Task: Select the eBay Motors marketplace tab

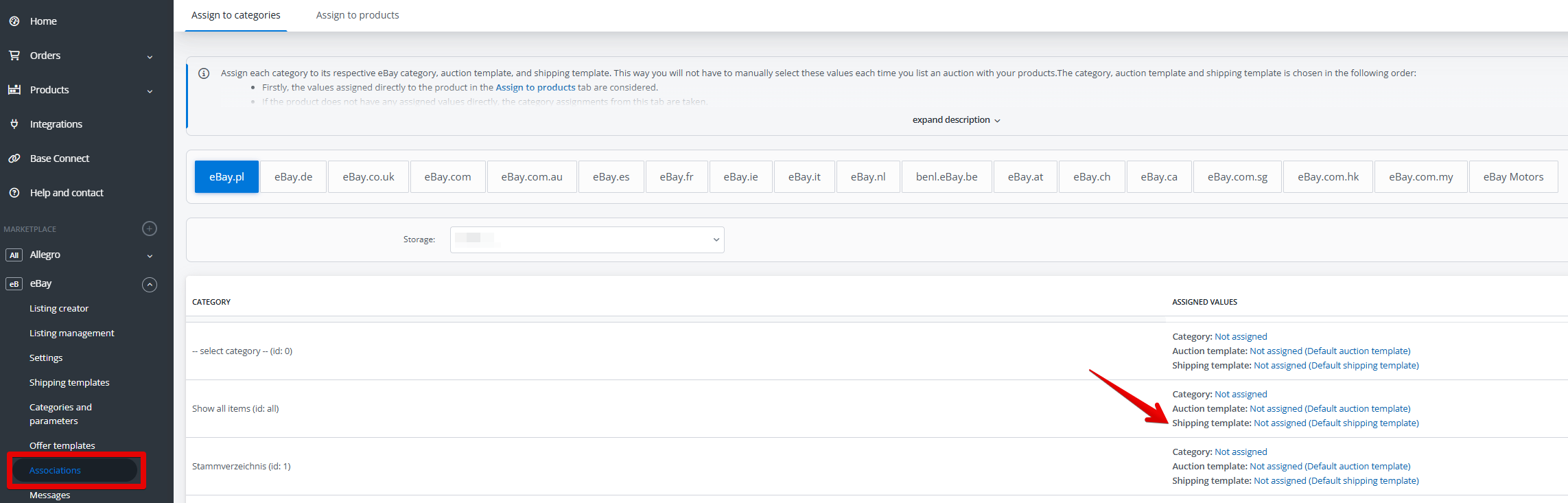Action: pos(1512,177)
